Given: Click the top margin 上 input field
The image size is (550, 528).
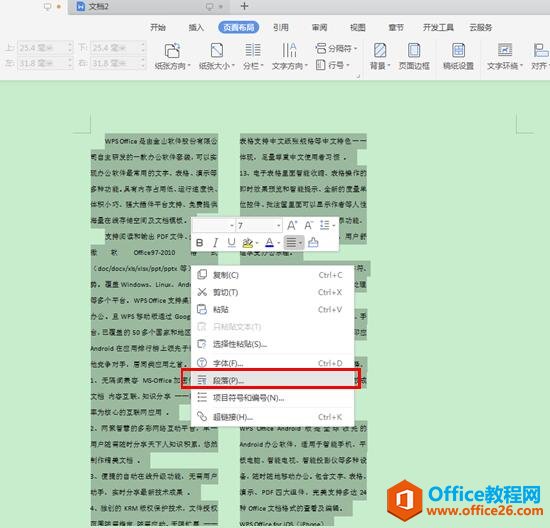Looking at the screenshot, I should (x=45, y=47).
